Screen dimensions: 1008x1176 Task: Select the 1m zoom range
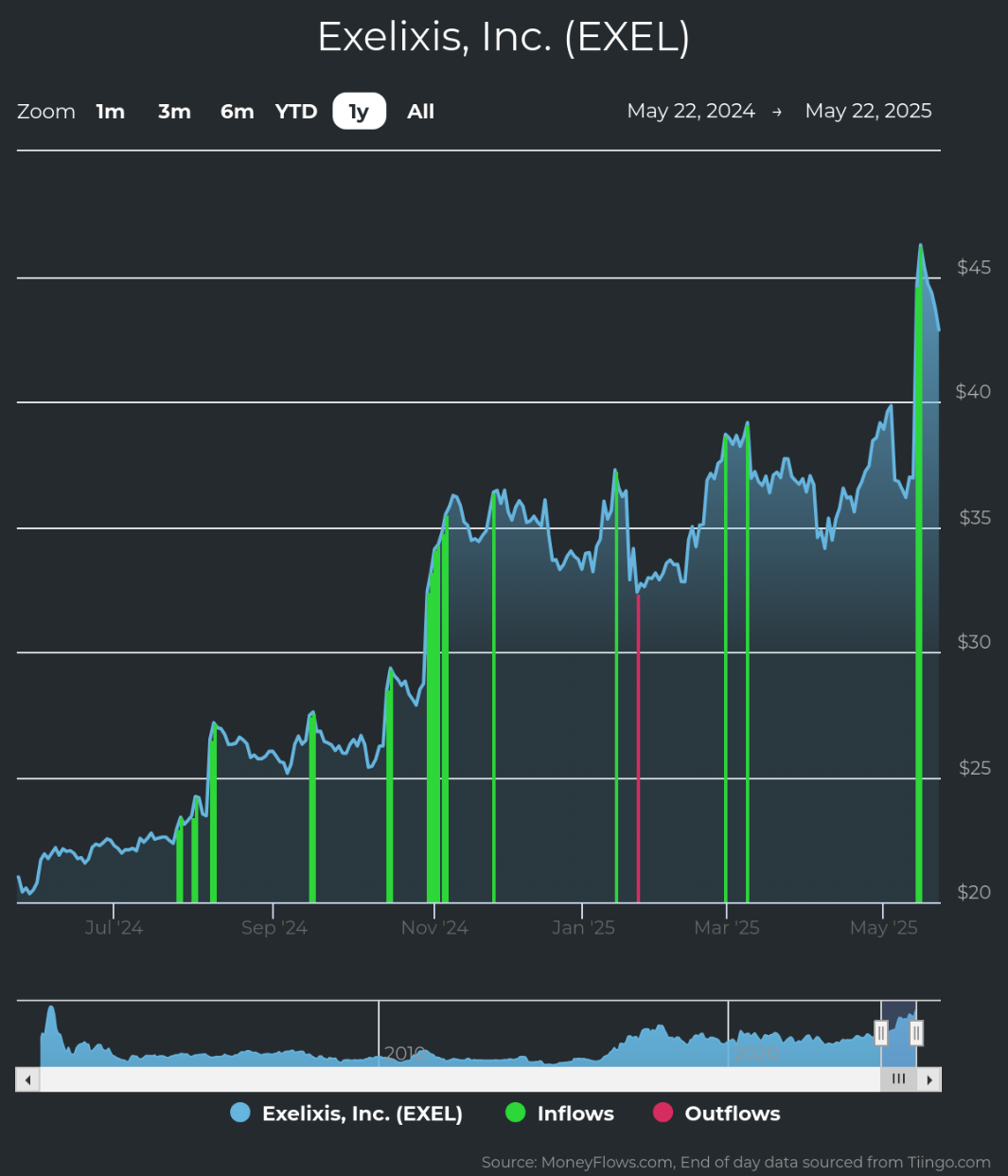(111, 112)
